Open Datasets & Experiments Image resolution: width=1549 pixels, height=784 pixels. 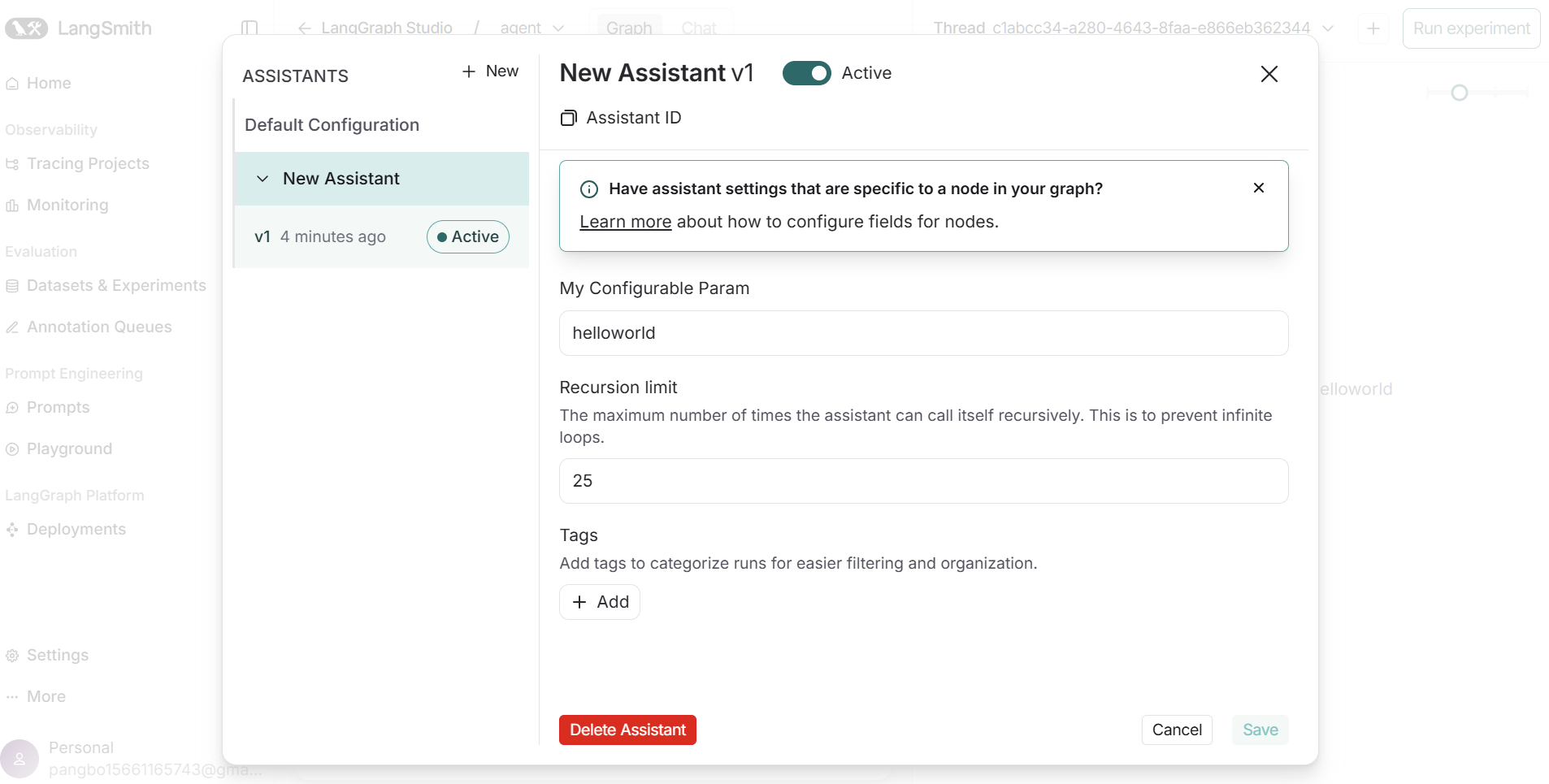click(x=116, y=285)
